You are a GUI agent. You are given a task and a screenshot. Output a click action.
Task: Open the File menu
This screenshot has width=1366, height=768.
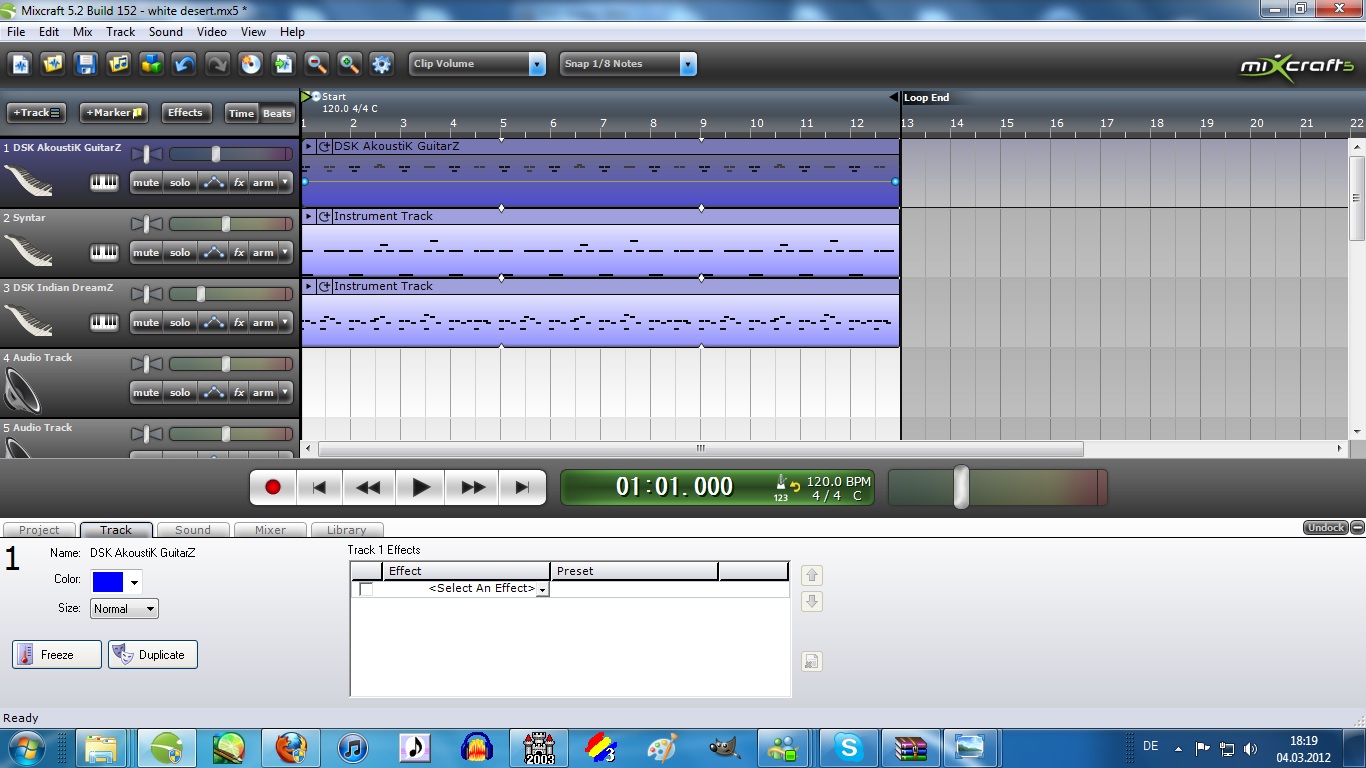tap(16, 32)
